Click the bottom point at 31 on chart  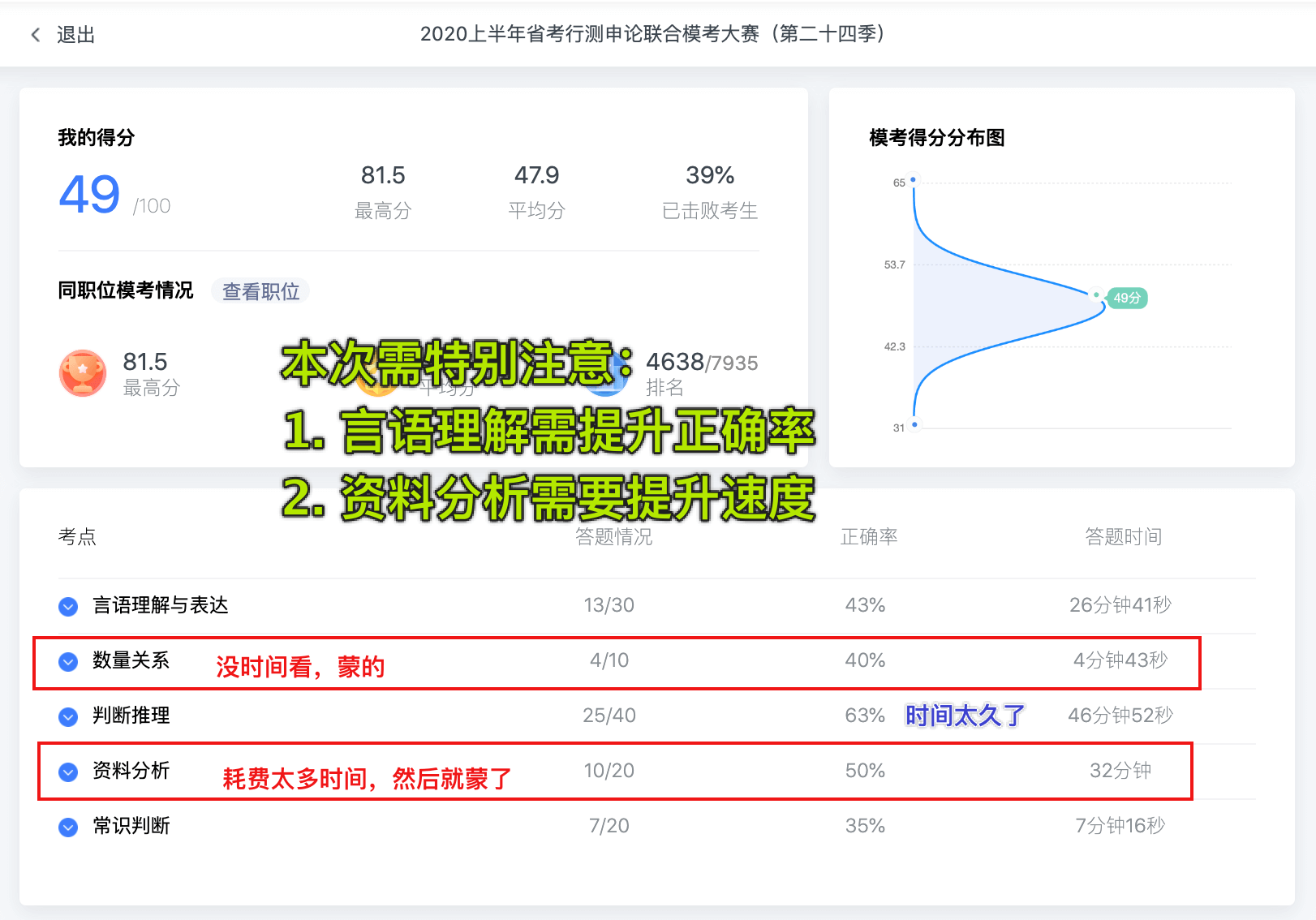[x=914, y=424]
